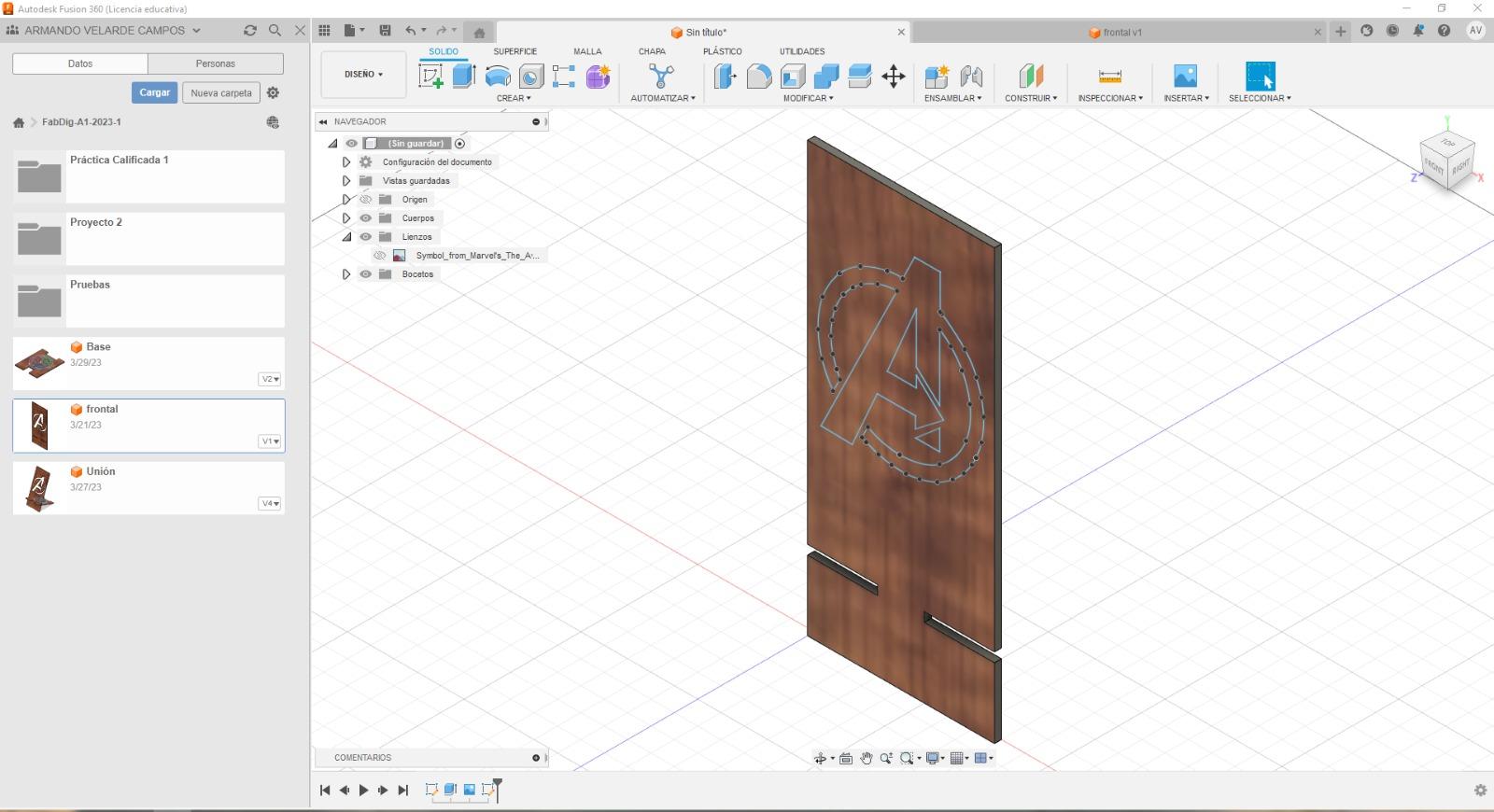This screenshot has height=812, width=1494.
Task: Open the DISEÑO workspace dropdown
Action: point(364,75)
